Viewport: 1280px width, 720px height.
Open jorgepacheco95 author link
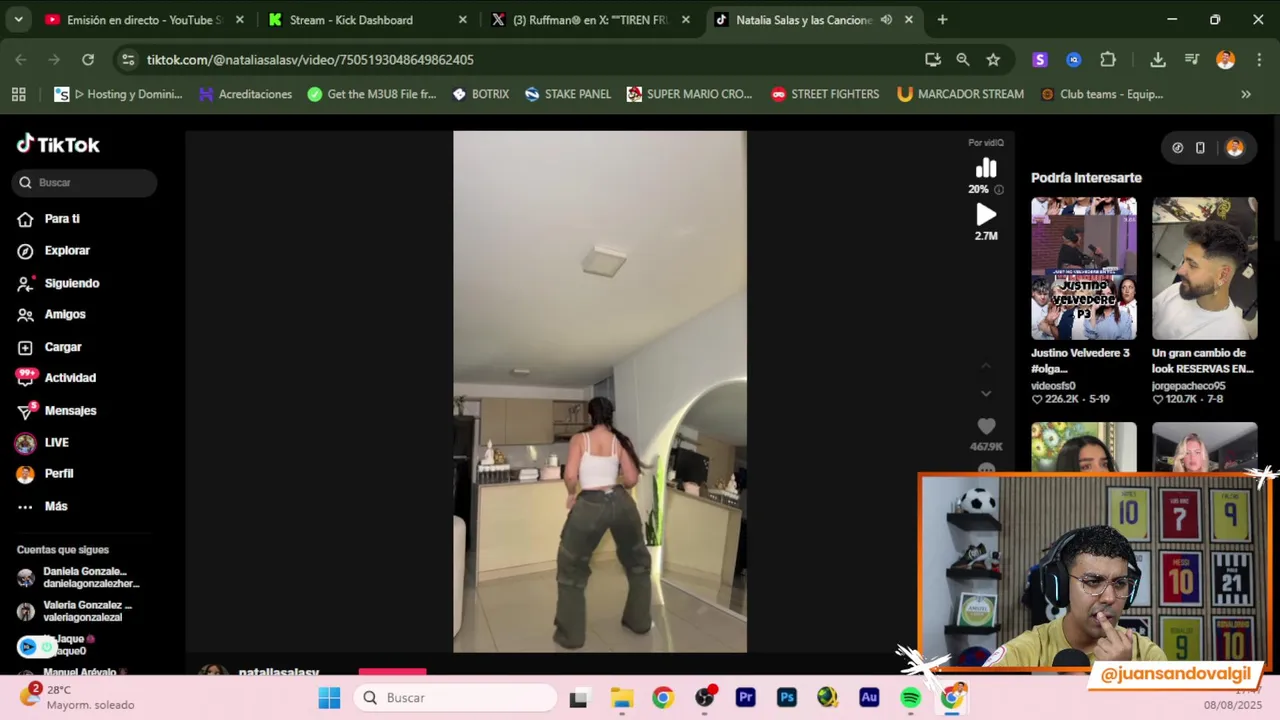tap(1188, 386)
